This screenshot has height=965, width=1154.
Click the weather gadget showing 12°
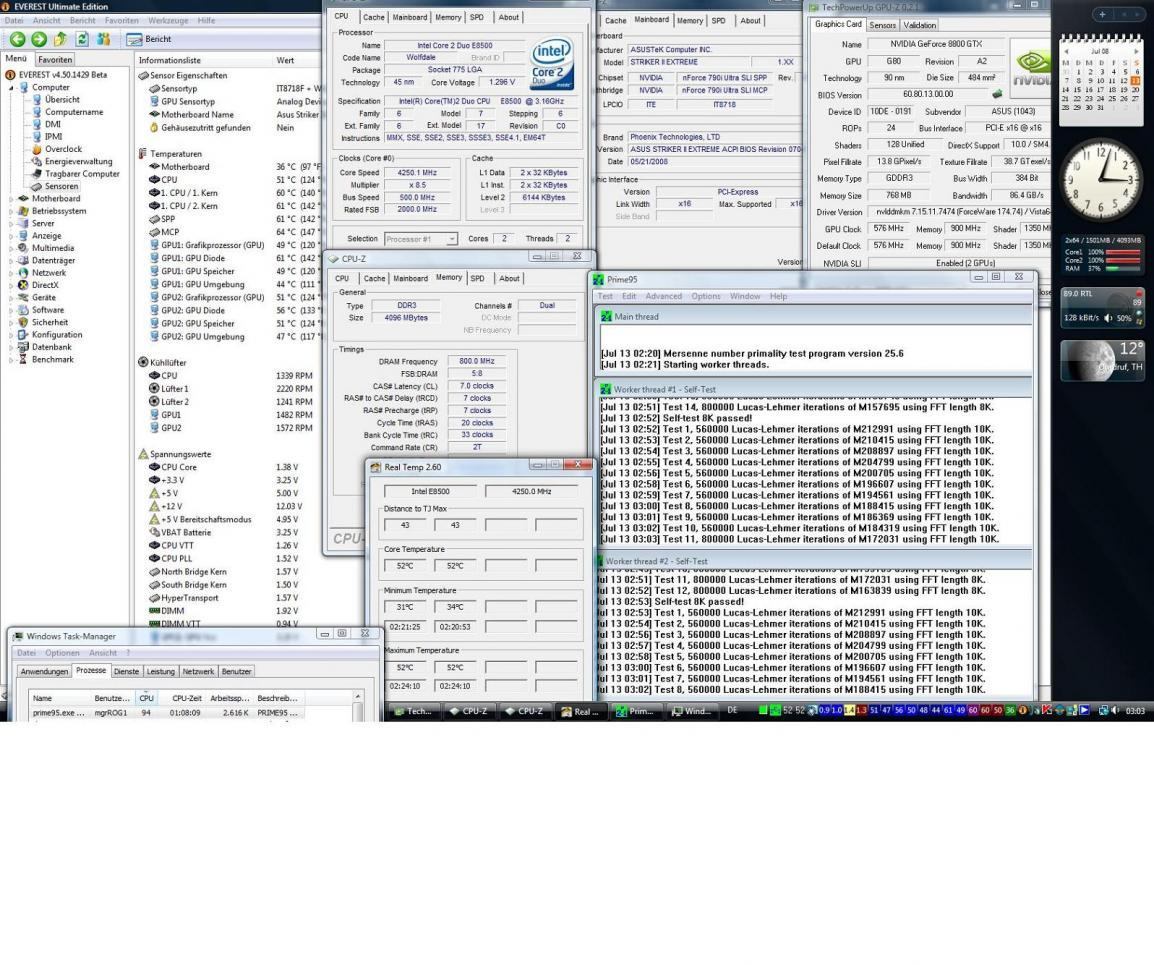1102,359
